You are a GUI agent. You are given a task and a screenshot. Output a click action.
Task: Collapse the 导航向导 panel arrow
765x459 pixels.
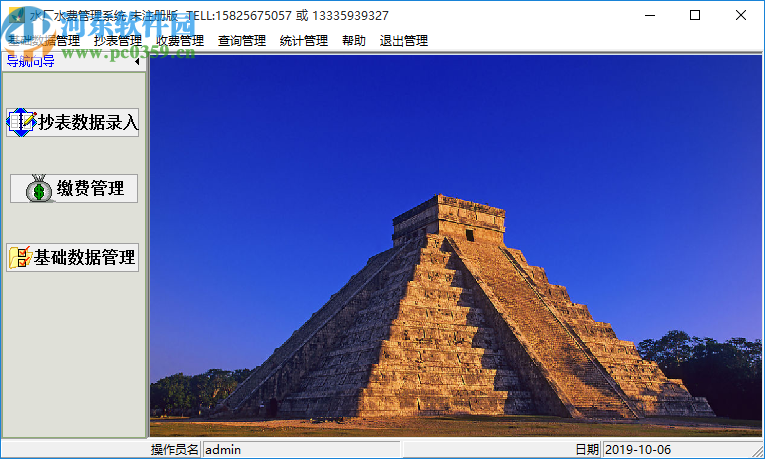point(137,61)
